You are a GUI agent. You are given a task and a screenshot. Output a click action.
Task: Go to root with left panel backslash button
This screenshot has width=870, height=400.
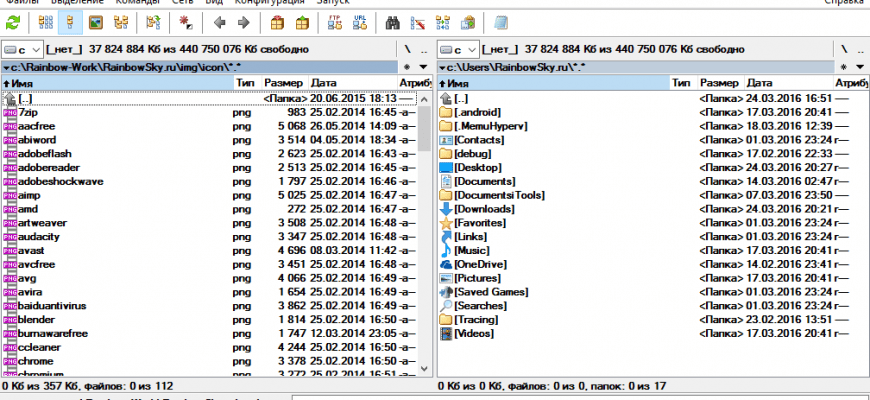[408, 50]
